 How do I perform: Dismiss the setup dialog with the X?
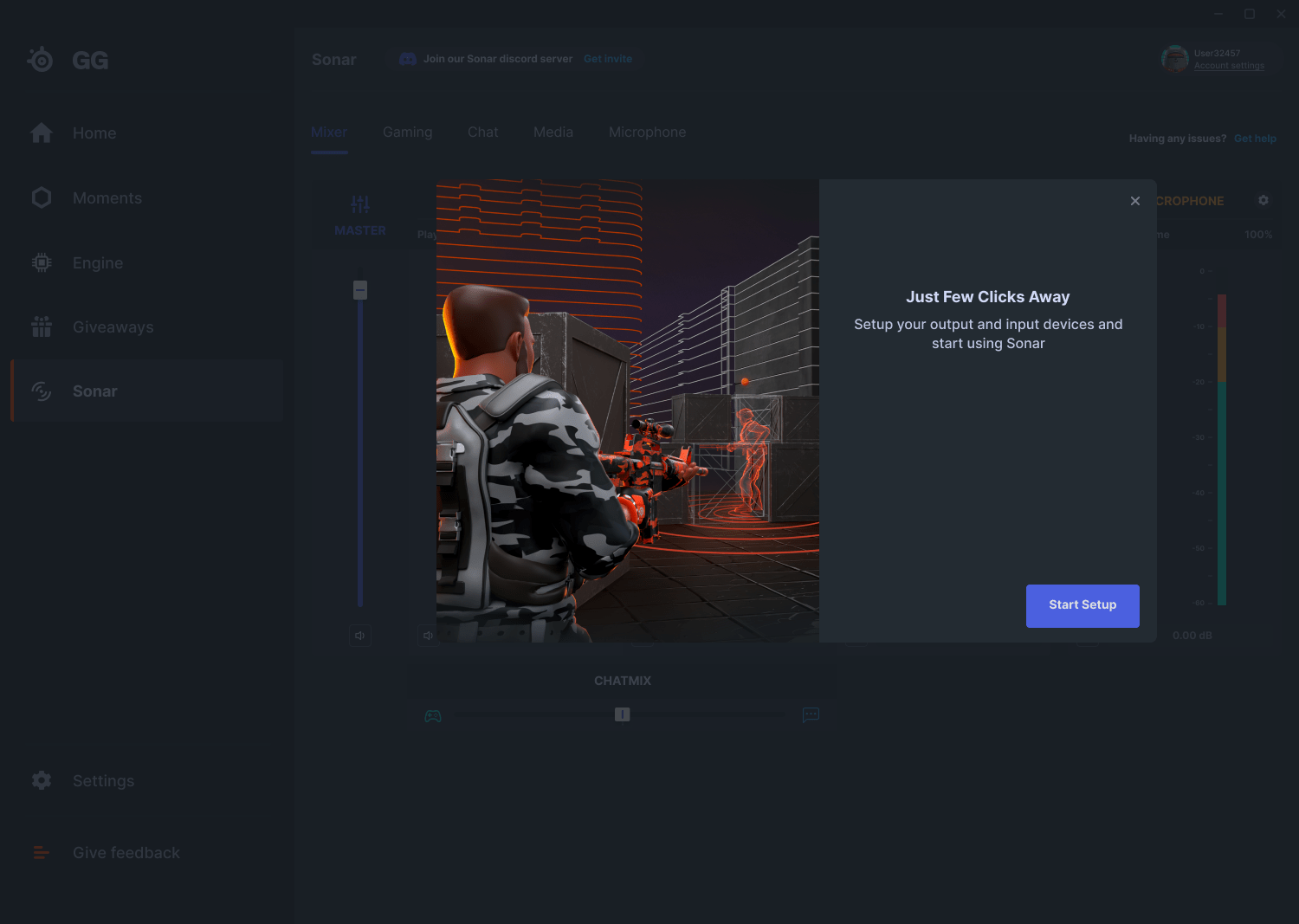pyautogui.click(x=1134, y=200)
